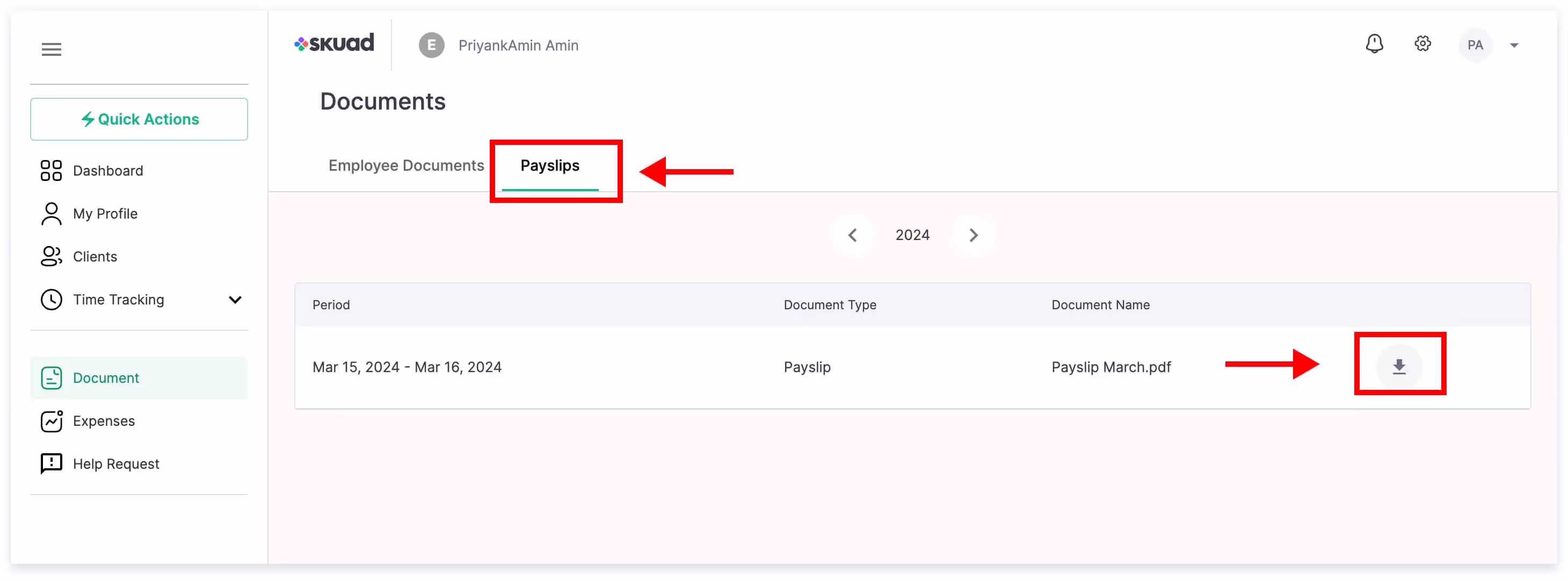Open the hamburger menu icon

click(51, 49)
